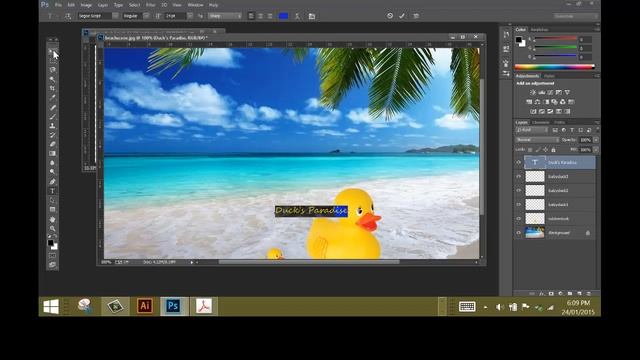Open the font family dropdown
640x360 pixels.
tap(115, 16)
